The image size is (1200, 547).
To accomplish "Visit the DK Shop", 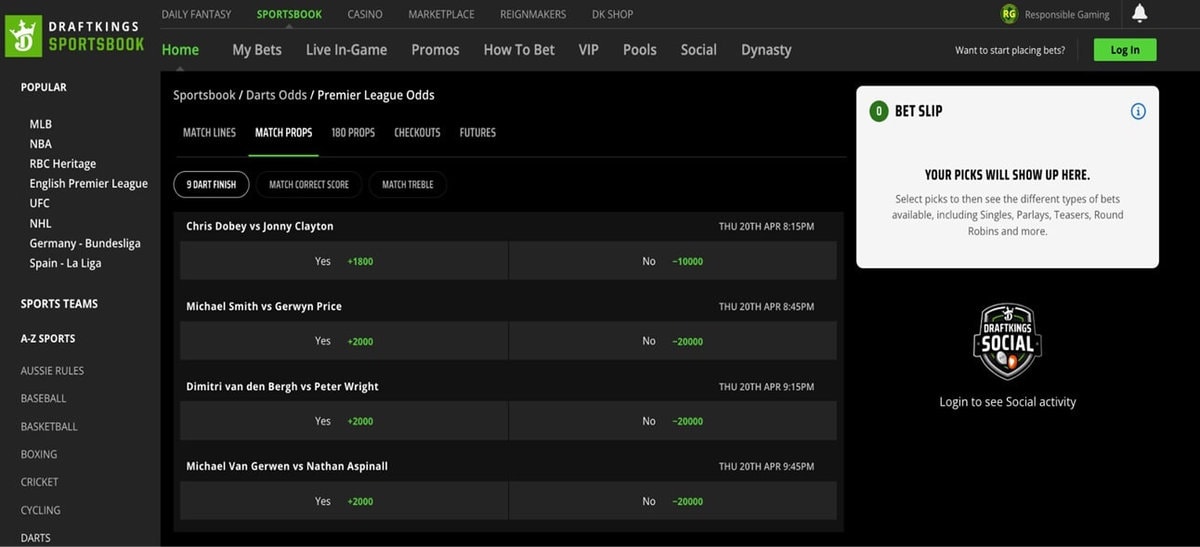I will point(612,14).
